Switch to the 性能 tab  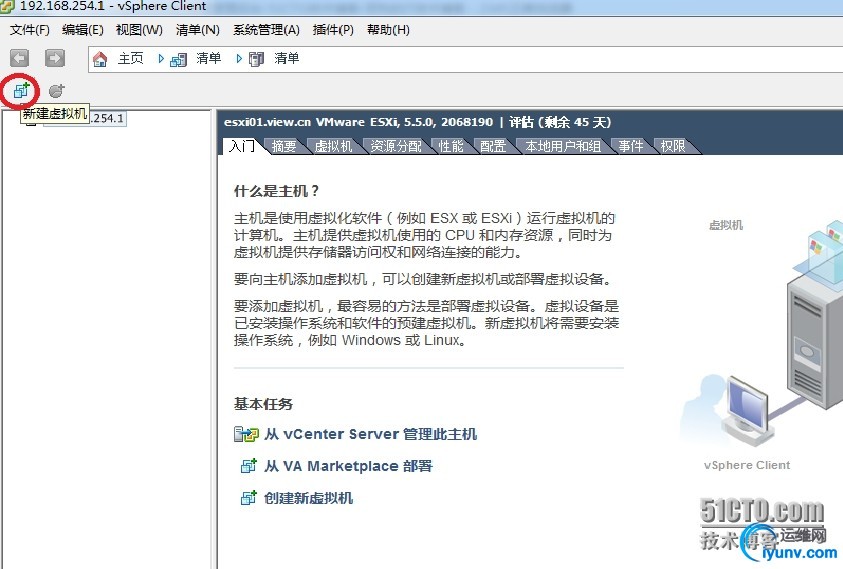click(x=451, y=146)
